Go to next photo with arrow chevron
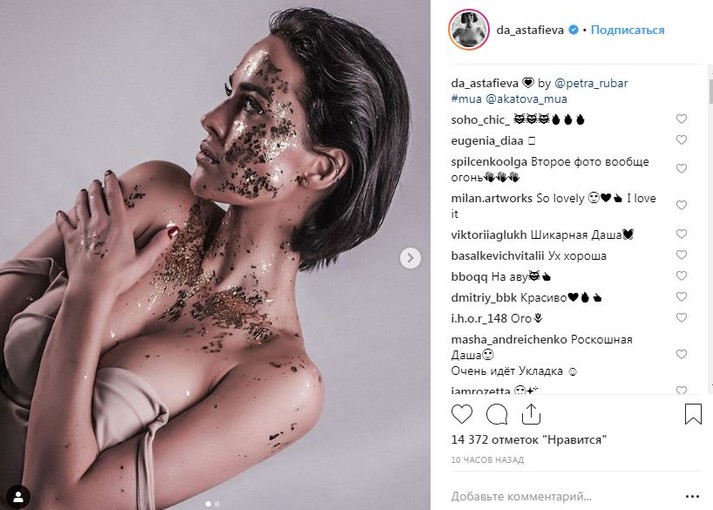Screen dimensions: 713x510 pos(410,258)
